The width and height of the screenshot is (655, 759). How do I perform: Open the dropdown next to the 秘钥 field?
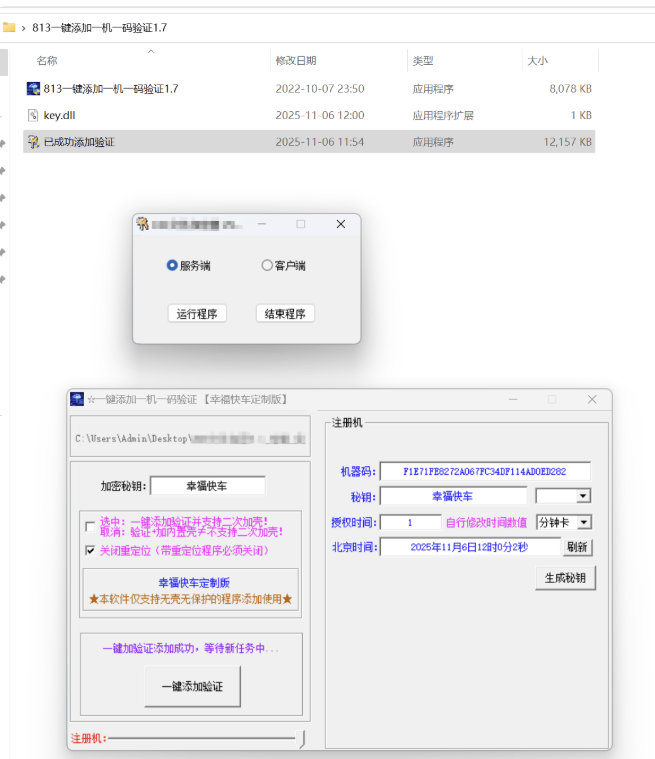click(x=583, y=496)
